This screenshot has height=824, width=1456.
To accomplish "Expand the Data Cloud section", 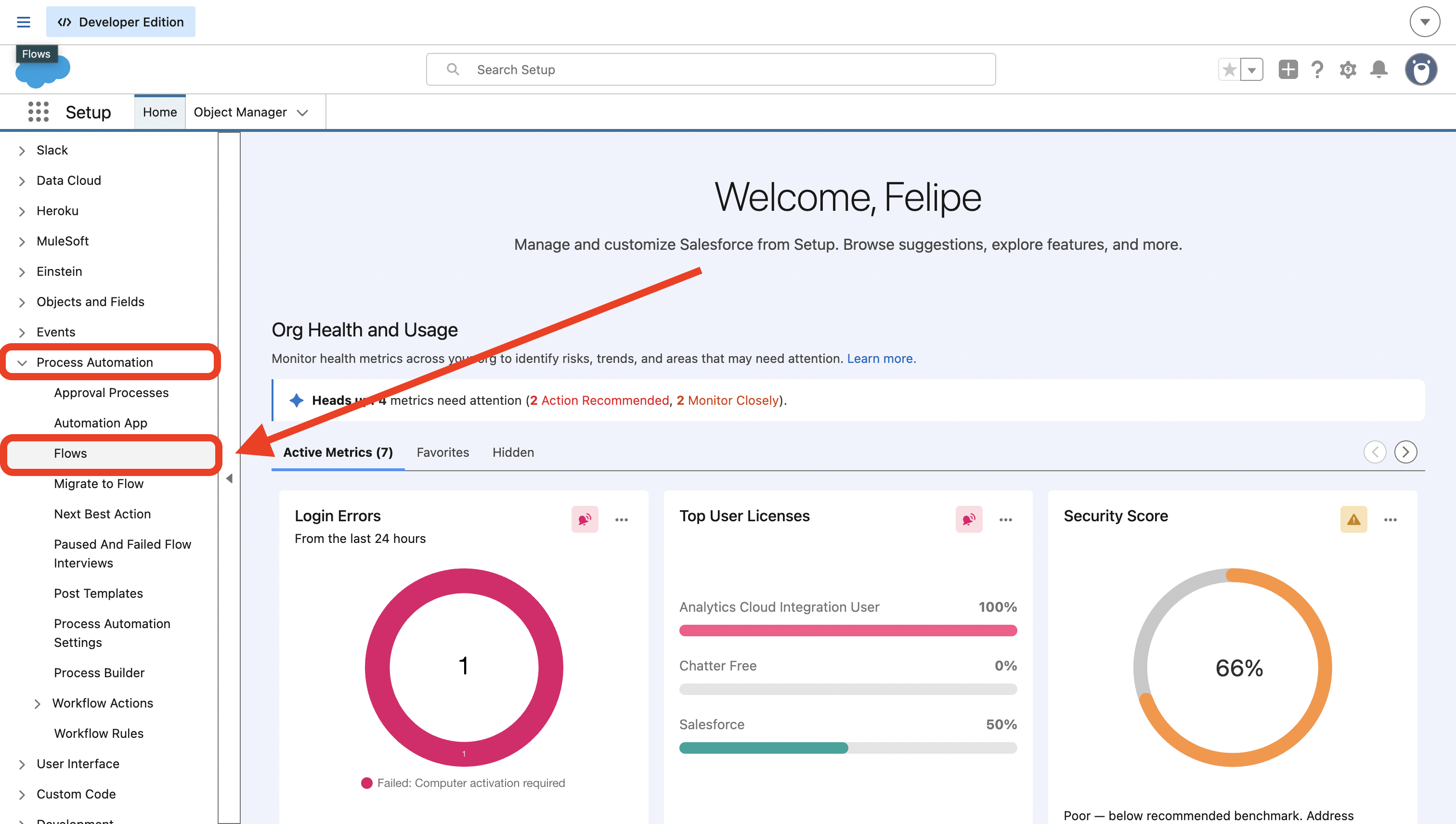I will click(x=22, y=181).
